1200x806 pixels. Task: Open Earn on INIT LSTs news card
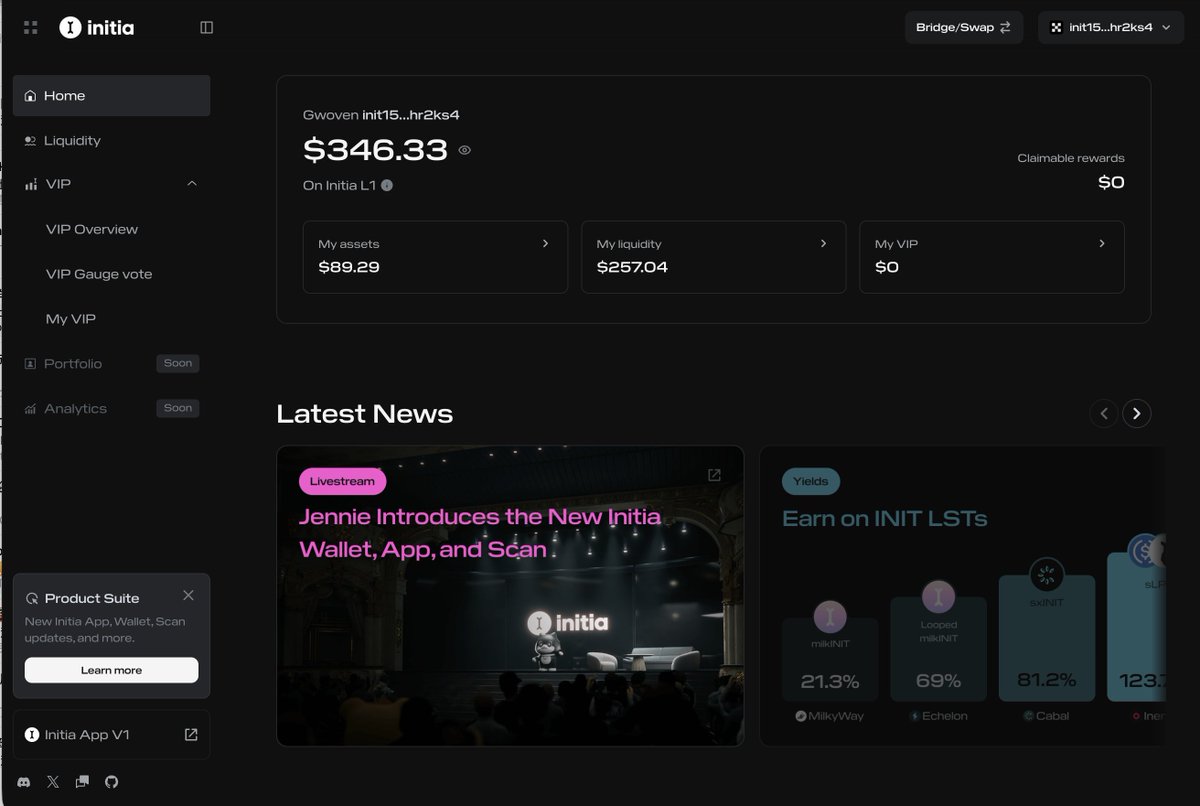963,596
